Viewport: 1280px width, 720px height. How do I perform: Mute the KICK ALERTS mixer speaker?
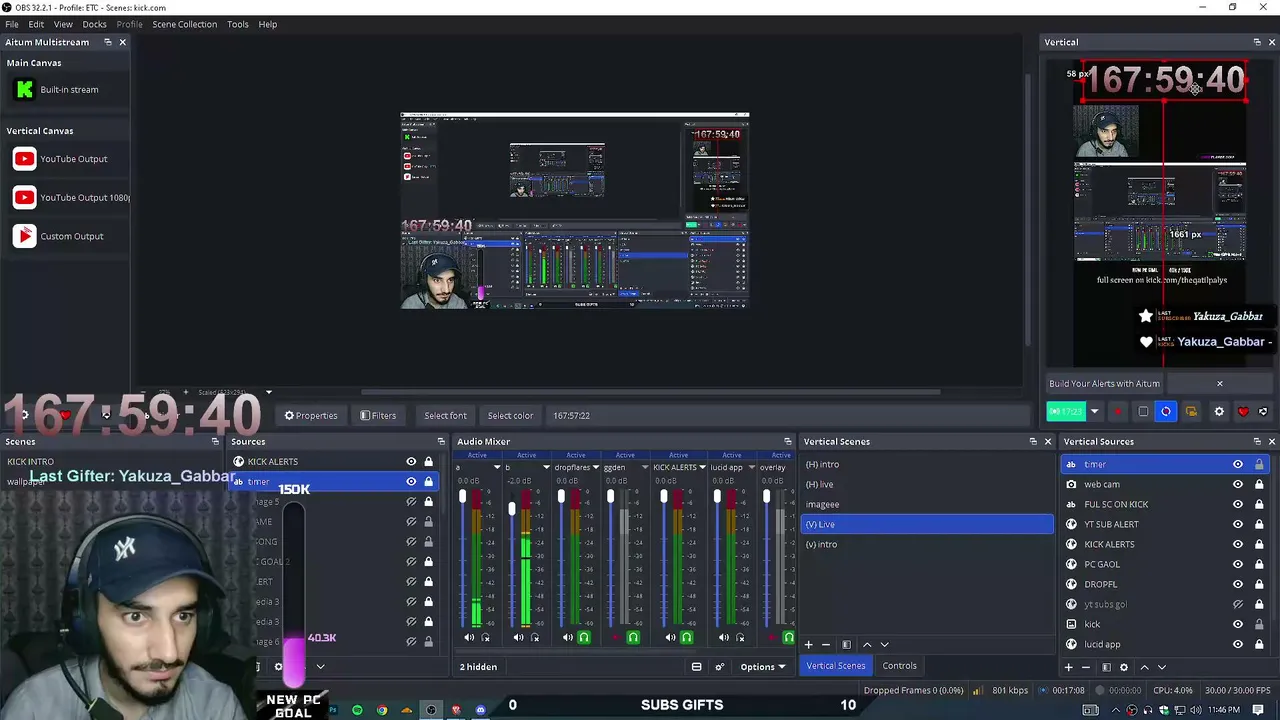click(x=669, y=638)
